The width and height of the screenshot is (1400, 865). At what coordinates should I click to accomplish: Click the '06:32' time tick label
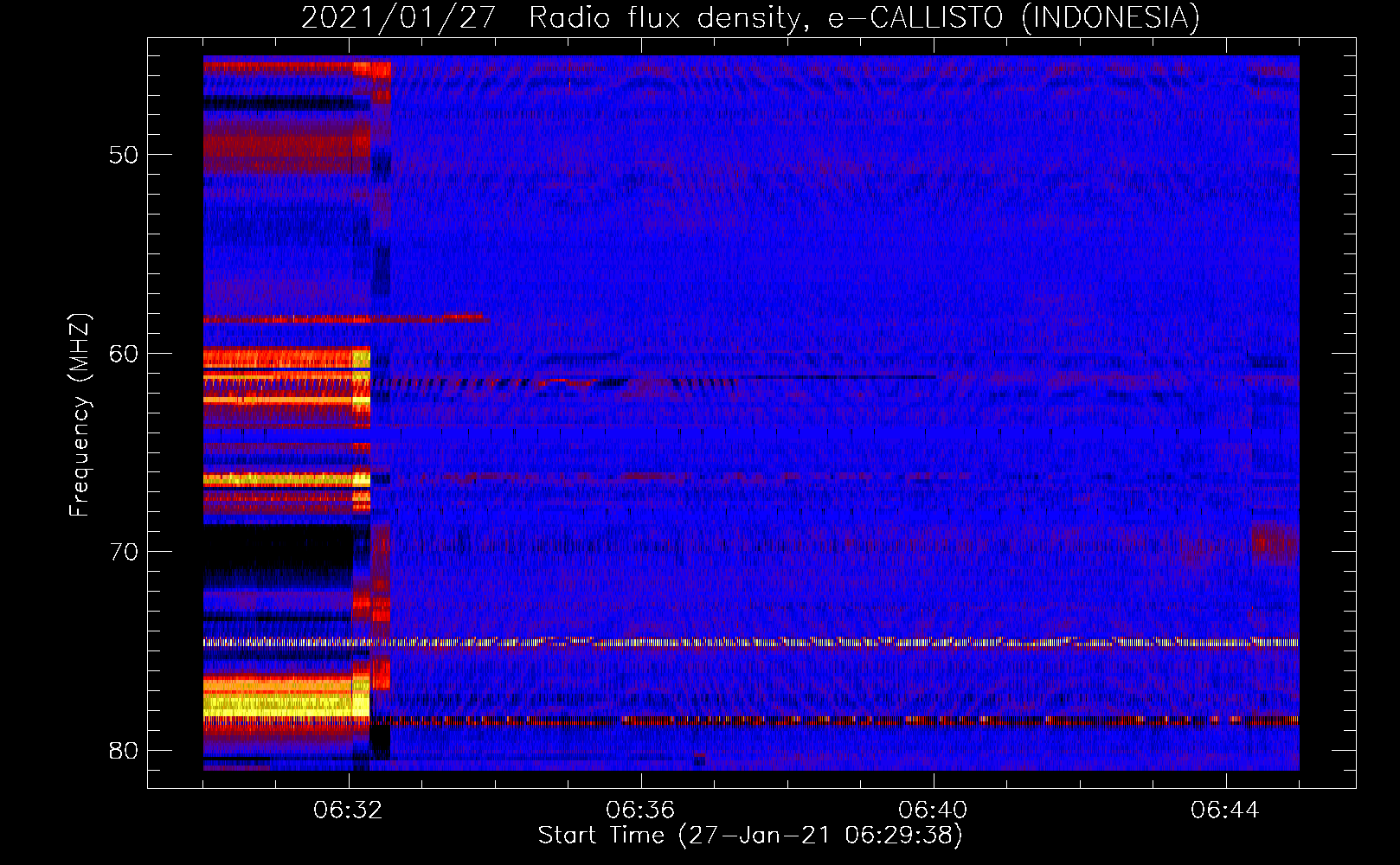348,810
